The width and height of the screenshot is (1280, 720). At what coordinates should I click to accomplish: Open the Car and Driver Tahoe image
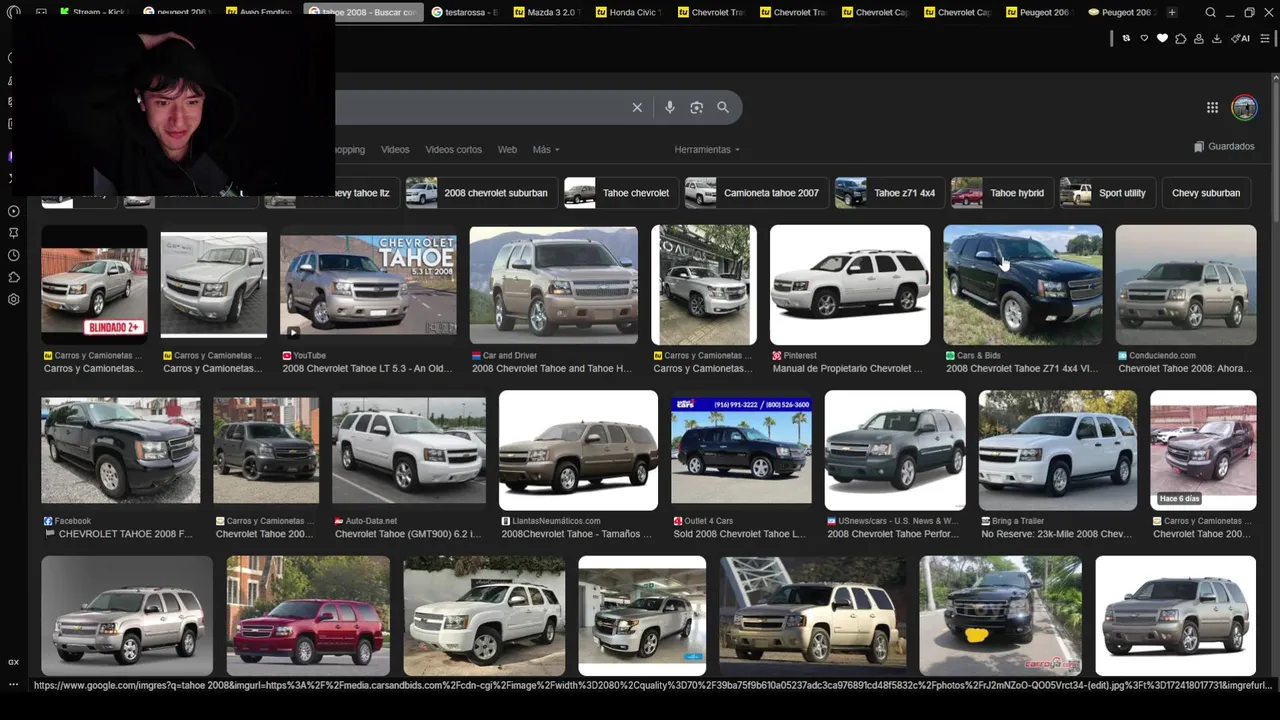[x=553, y=285]
